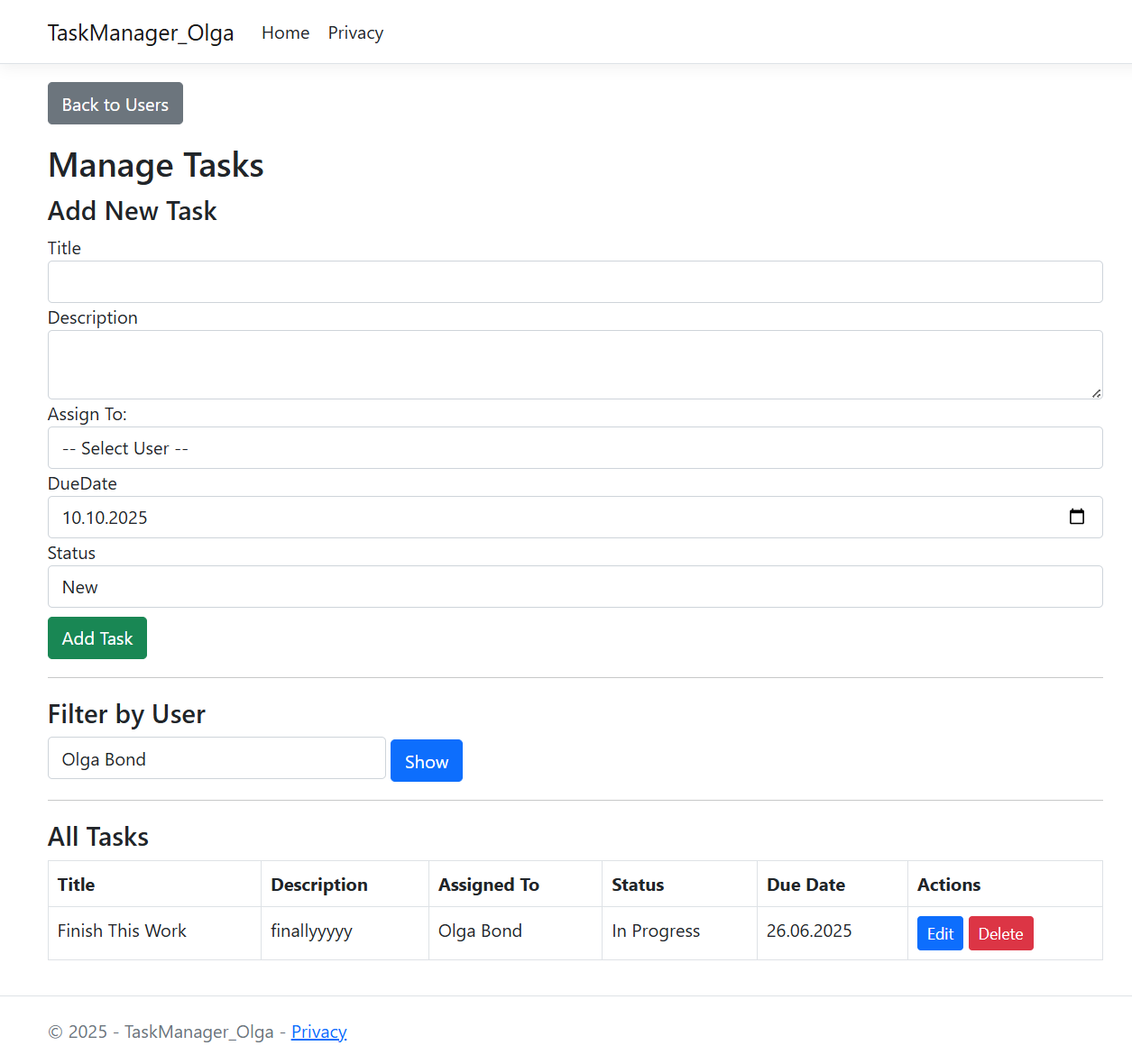Focus the Title input field
This screenshot has width=1132, height=1064.
pos(575,282)
